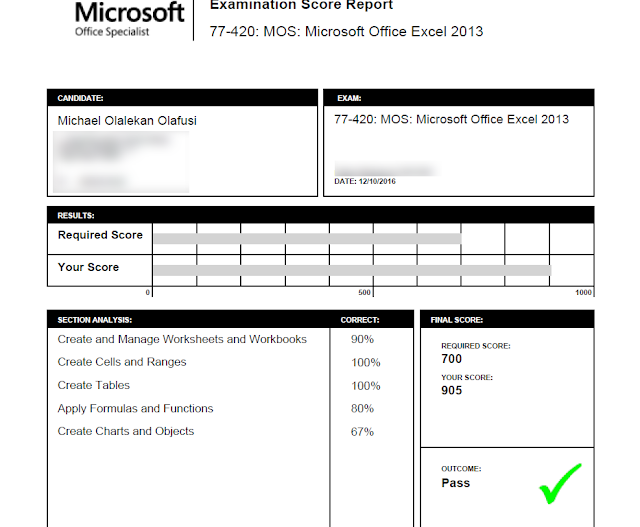Click the OUTCOME: label
Screen dimensions: 640x527
461,469
